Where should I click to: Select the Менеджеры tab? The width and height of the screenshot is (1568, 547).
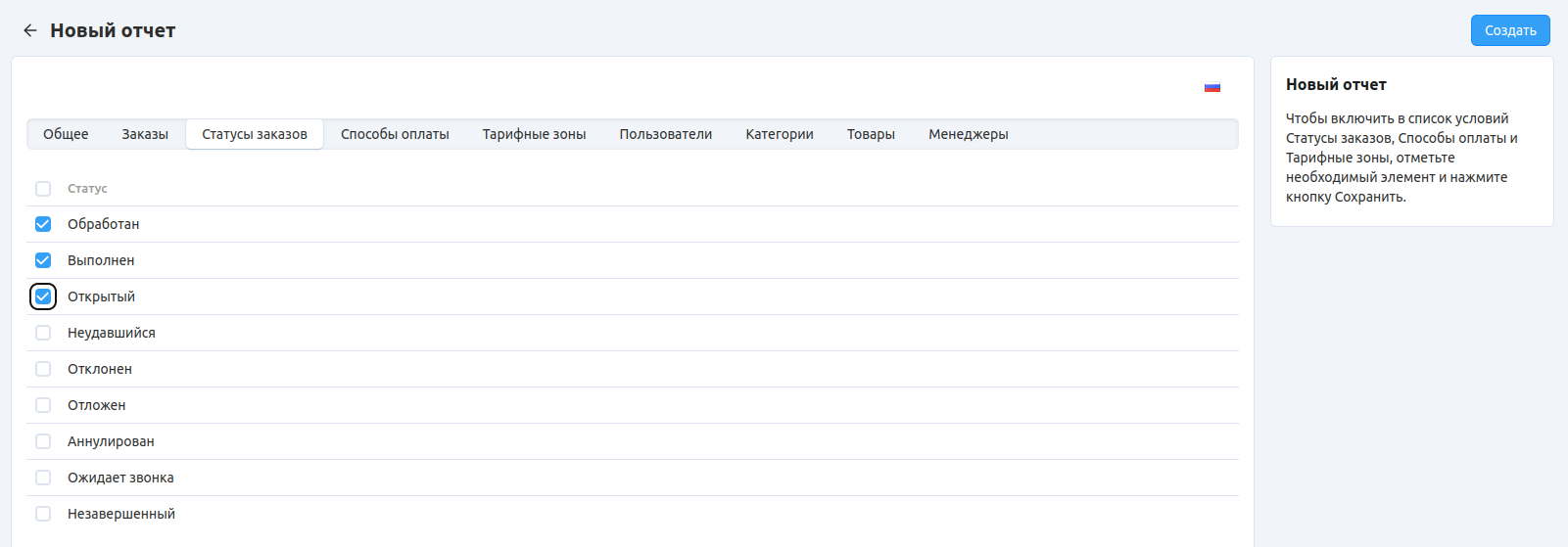[x=968, y=134]
